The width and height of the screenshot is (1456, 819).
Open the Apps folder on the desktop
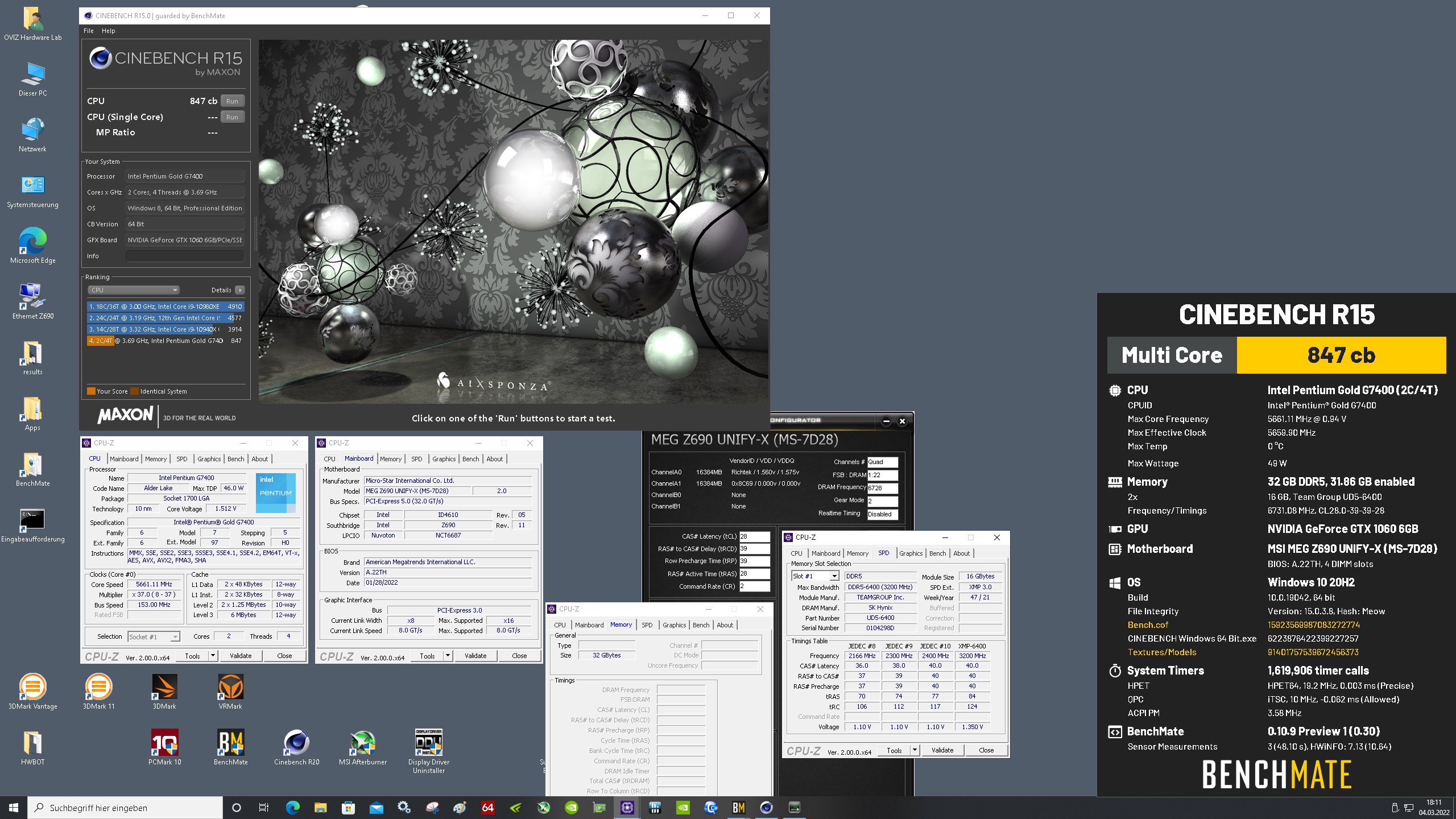(x=32, y=414)
